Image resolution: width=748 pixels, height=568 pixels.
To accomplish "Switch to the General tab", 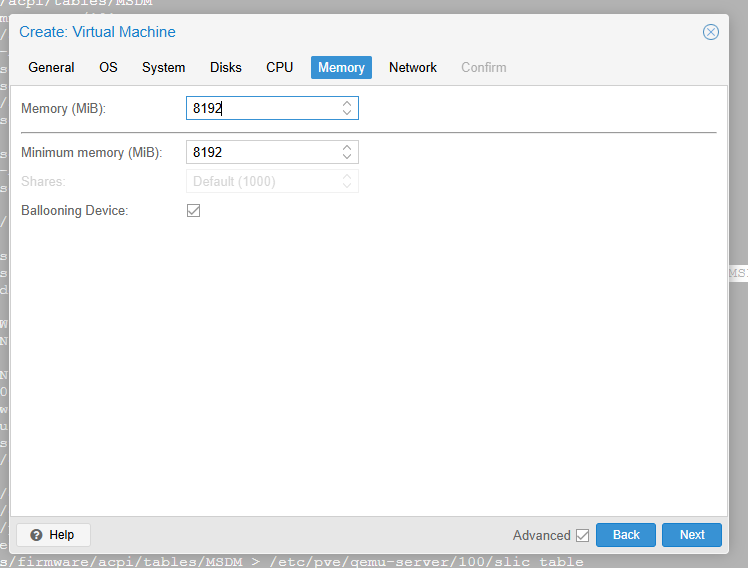I will (51, 67).
